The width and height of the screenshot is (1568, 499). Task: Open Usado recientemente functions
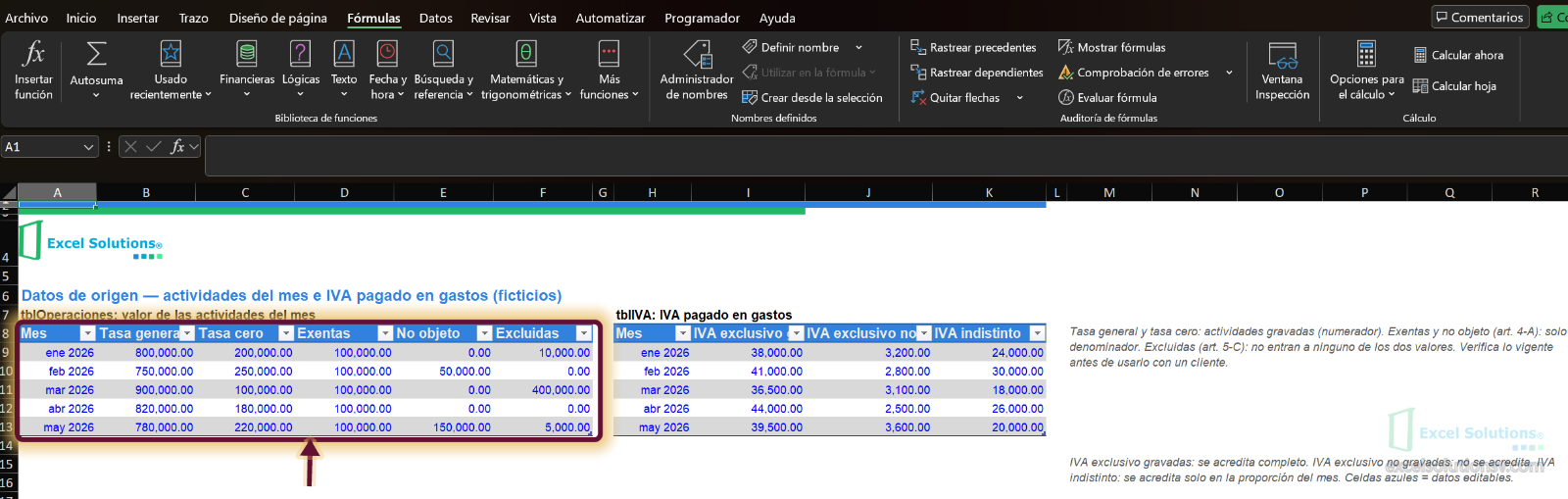(x=171, y=71)
